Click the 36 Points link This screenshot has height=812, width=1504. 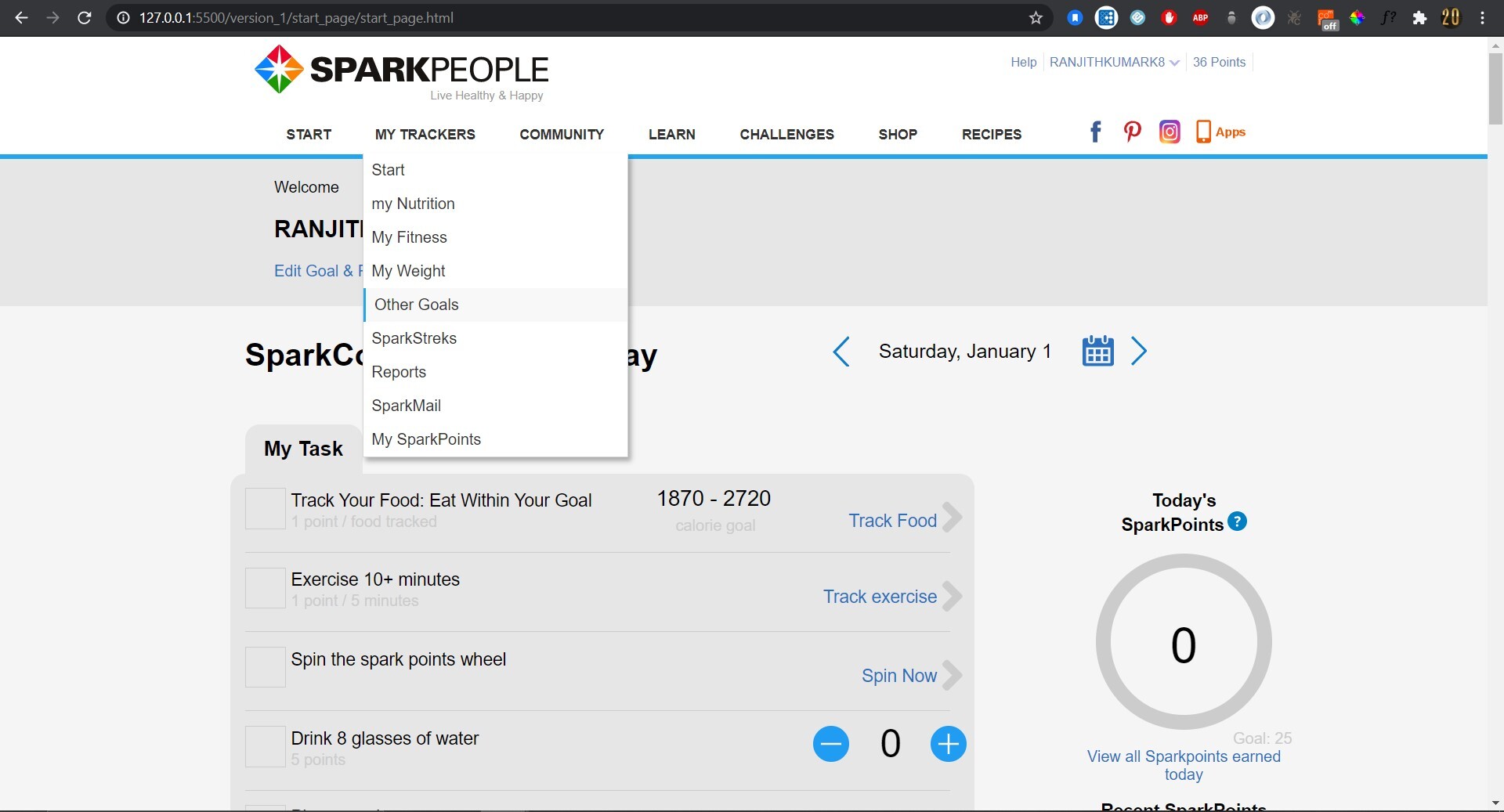tap(1219, 62)
